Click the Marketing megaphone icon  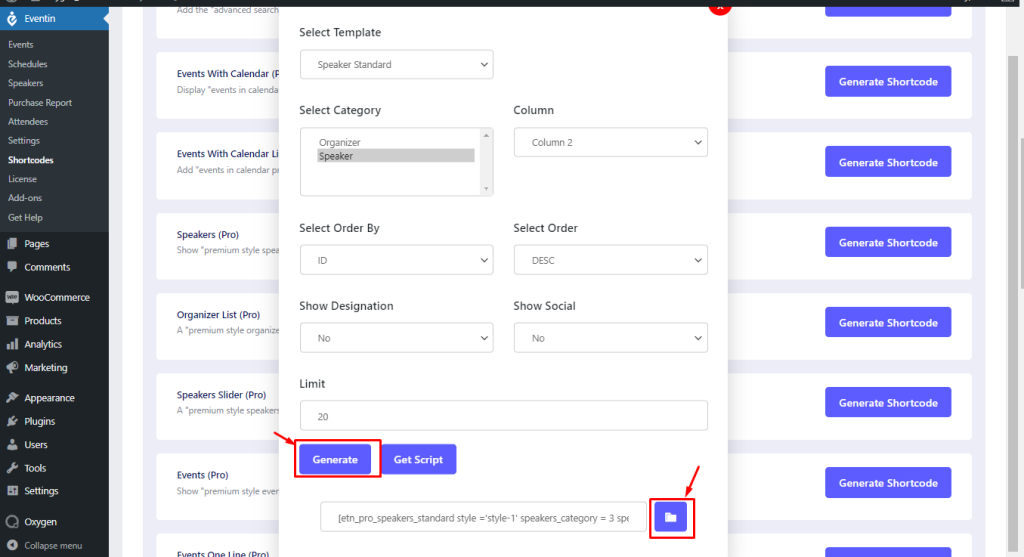coord(12,368)
